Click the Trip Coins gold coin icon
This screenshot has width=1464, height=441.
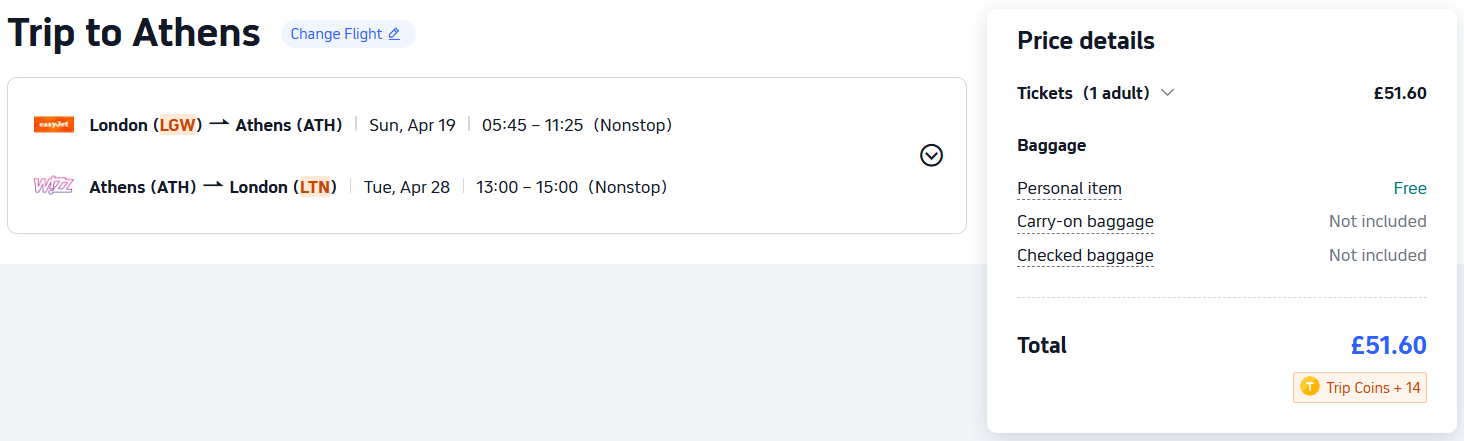[x=1310, y=387]
